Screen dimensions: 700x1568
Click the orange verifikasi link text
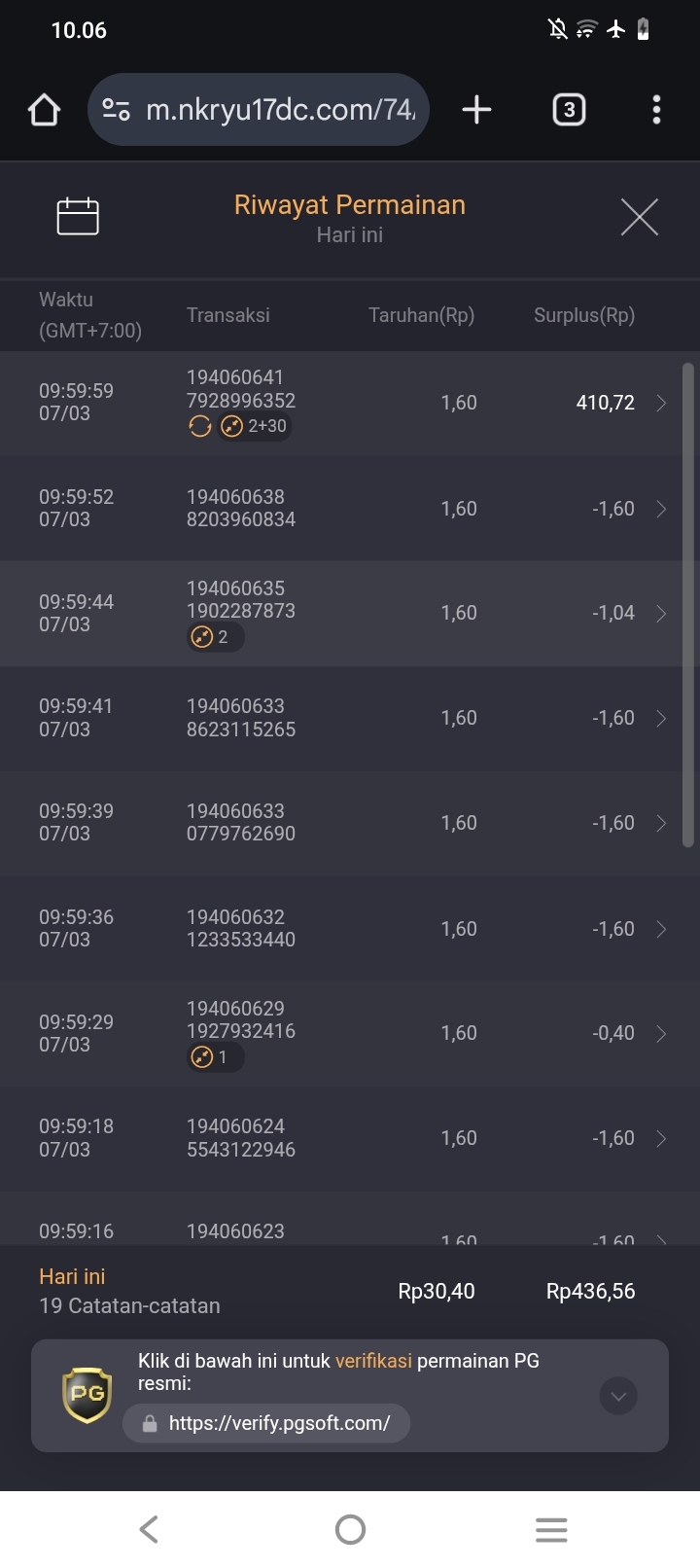(x=373, y=1361)
